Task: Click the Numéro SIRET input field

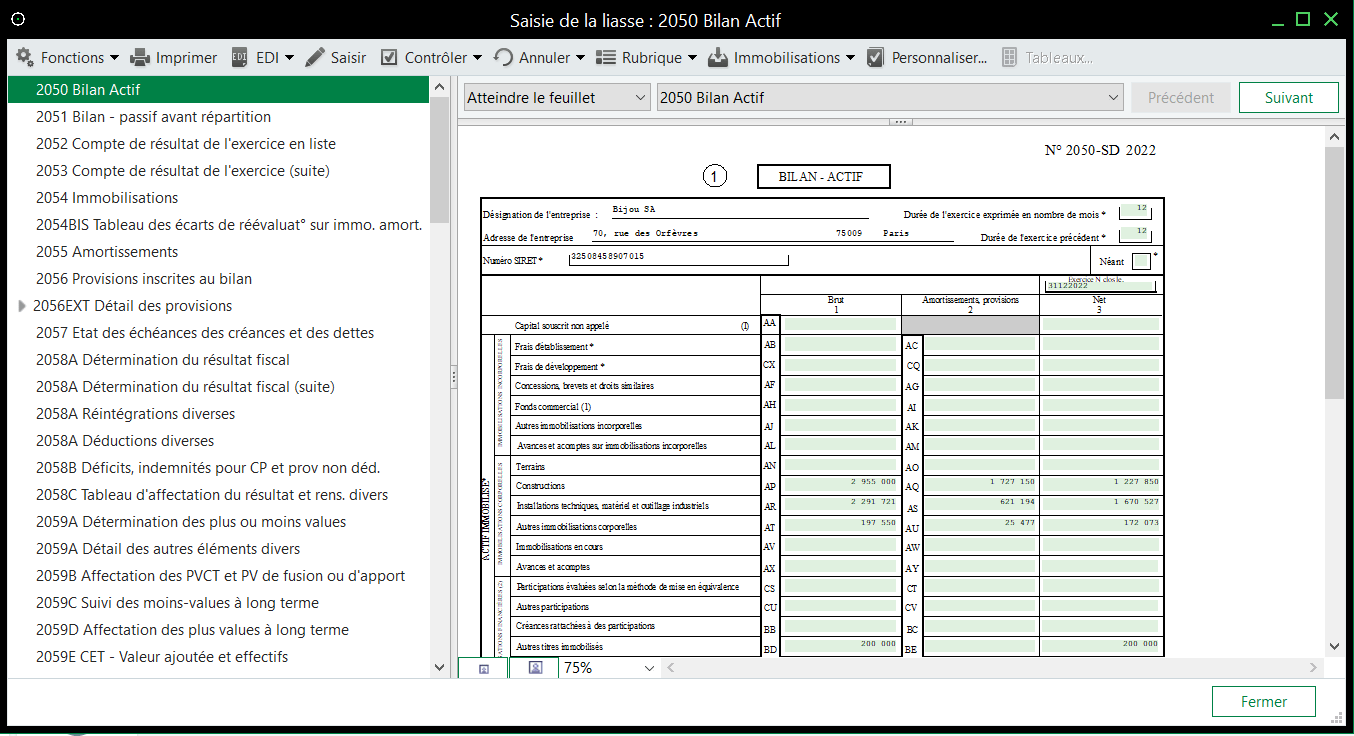Action: click(x=678, y=259)
